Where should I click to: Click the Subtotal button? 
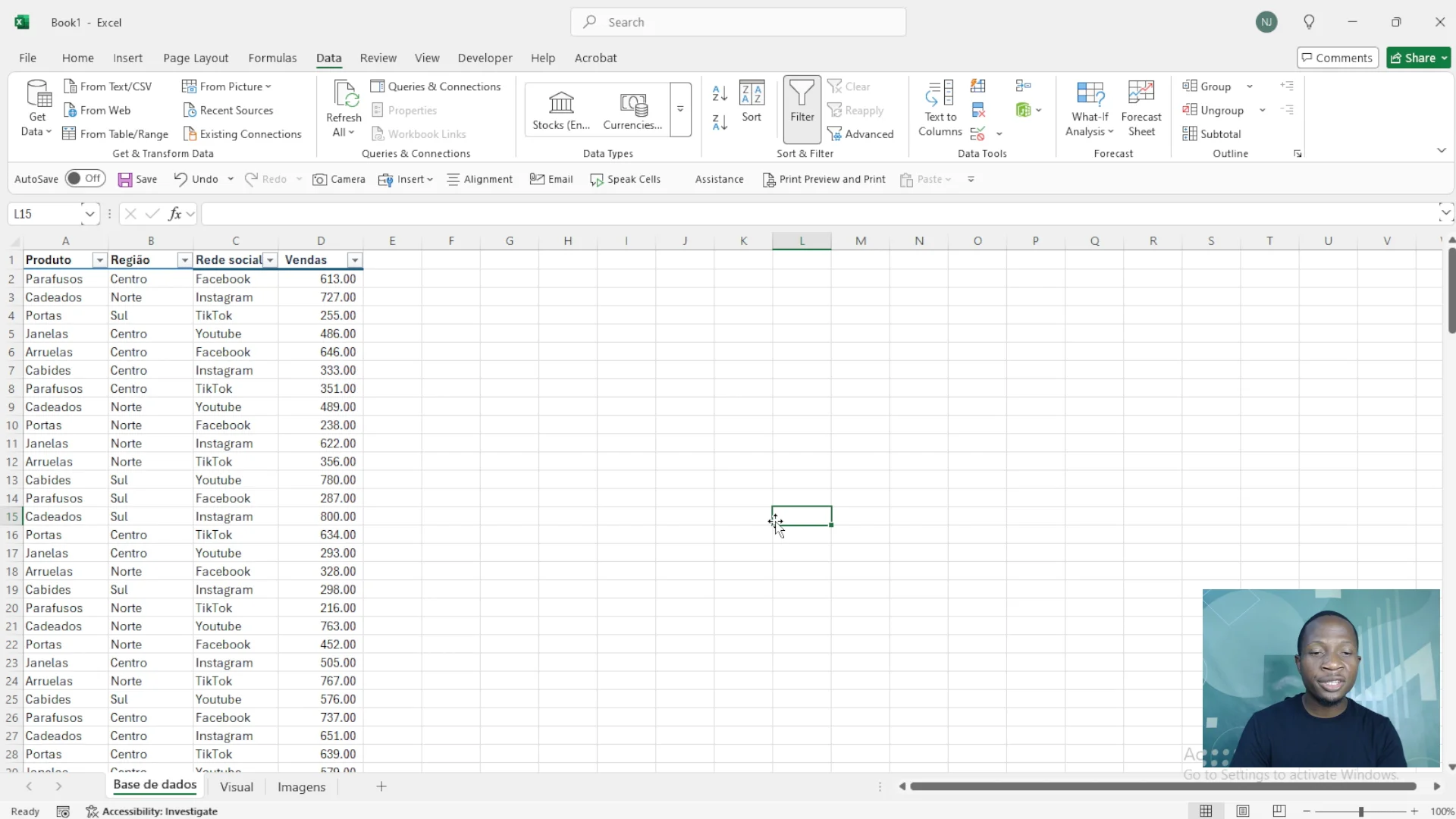coord(1212,134)
